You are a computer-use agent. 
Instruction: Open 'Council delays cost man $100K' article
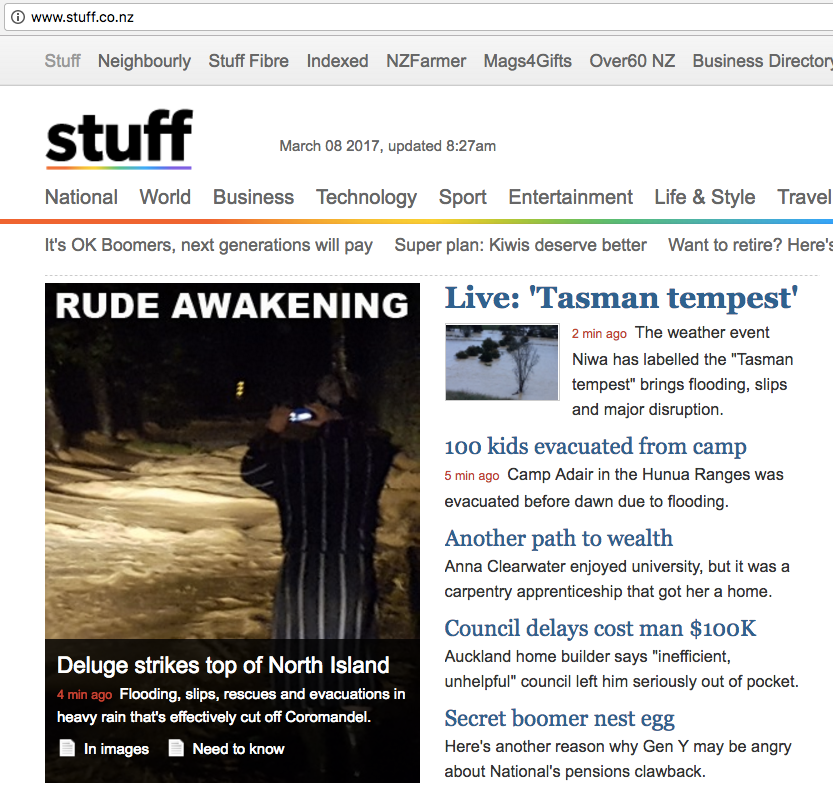point(600,628)
